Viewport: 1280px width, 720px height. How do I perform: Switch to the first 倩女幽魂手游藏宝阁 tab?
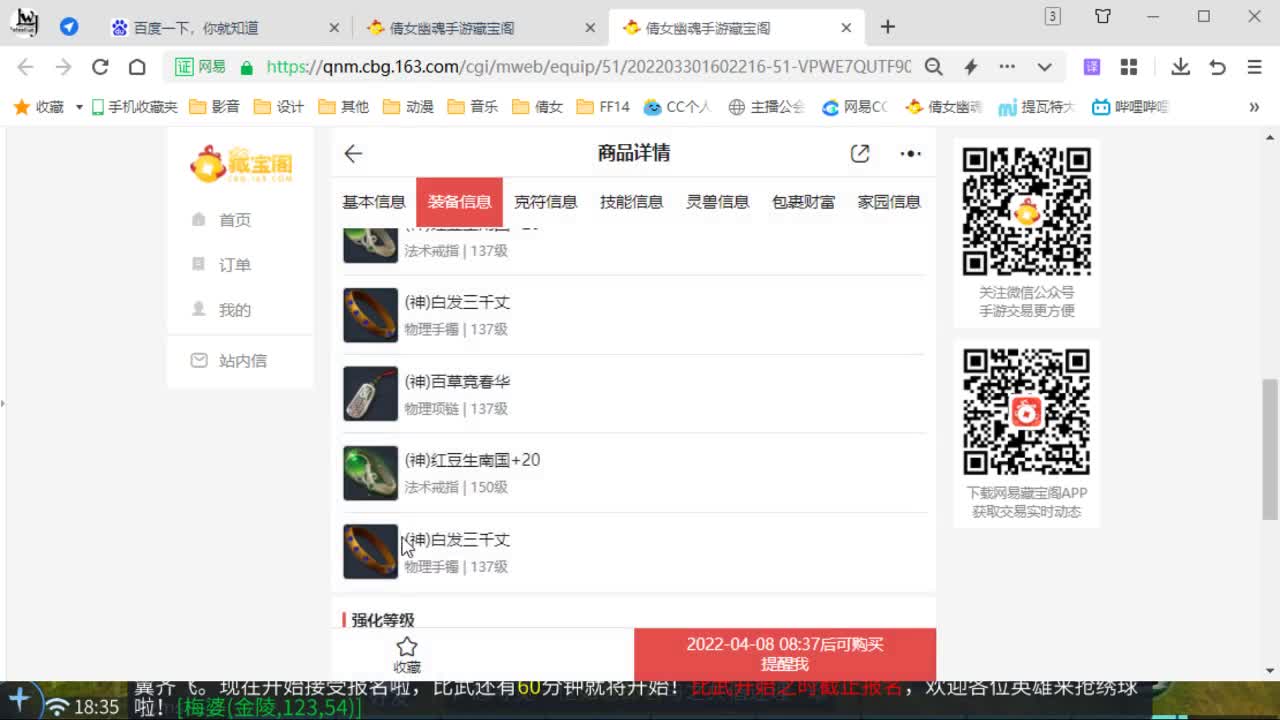[478, 28]
